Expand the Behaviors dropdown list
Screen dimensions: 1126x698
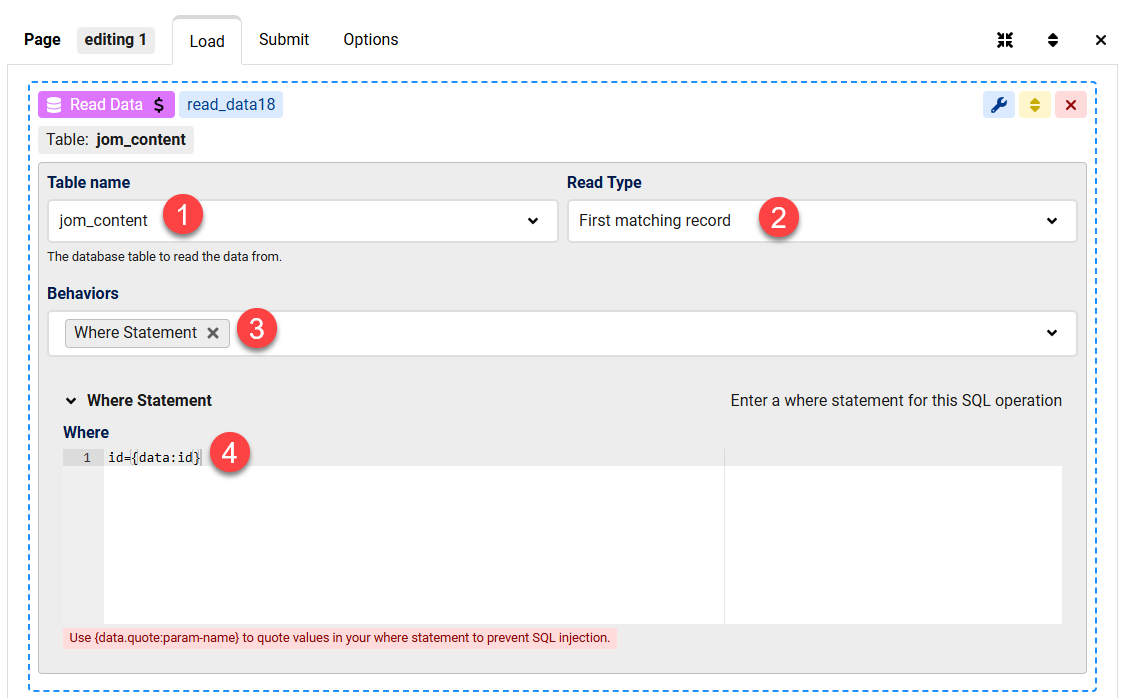coord(1051,333)
